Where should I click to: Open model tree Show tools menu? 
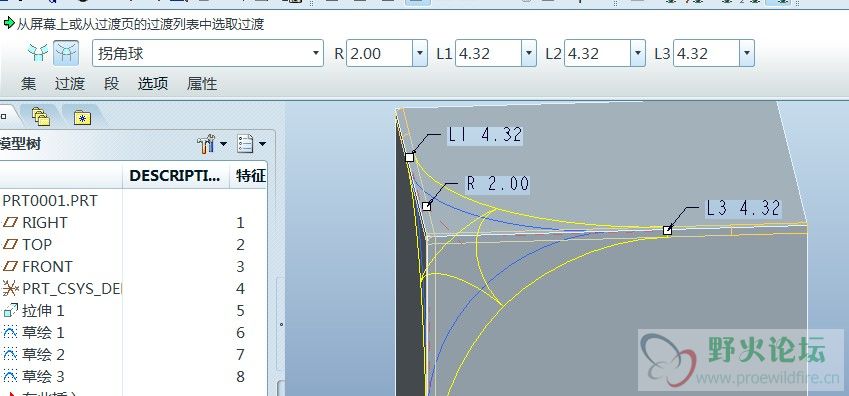click(x=212, y=144)
